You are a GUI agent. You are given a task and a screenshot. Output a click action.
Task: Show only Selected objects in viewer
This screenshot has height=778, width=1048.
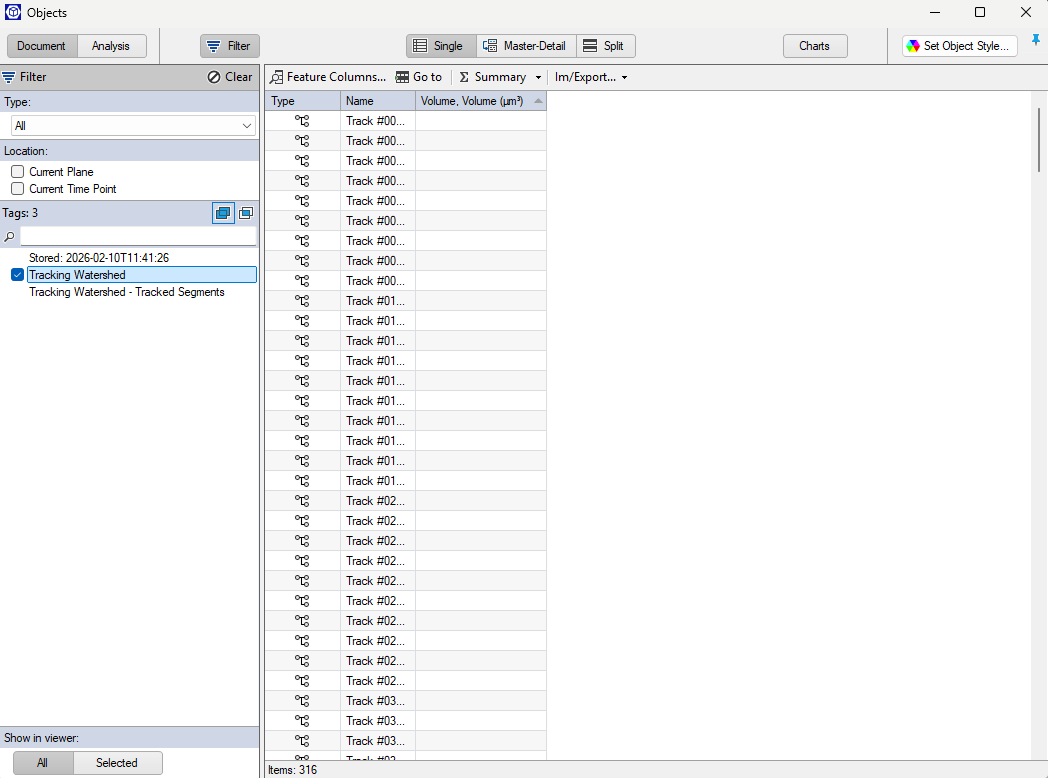(x=117, y=762)
